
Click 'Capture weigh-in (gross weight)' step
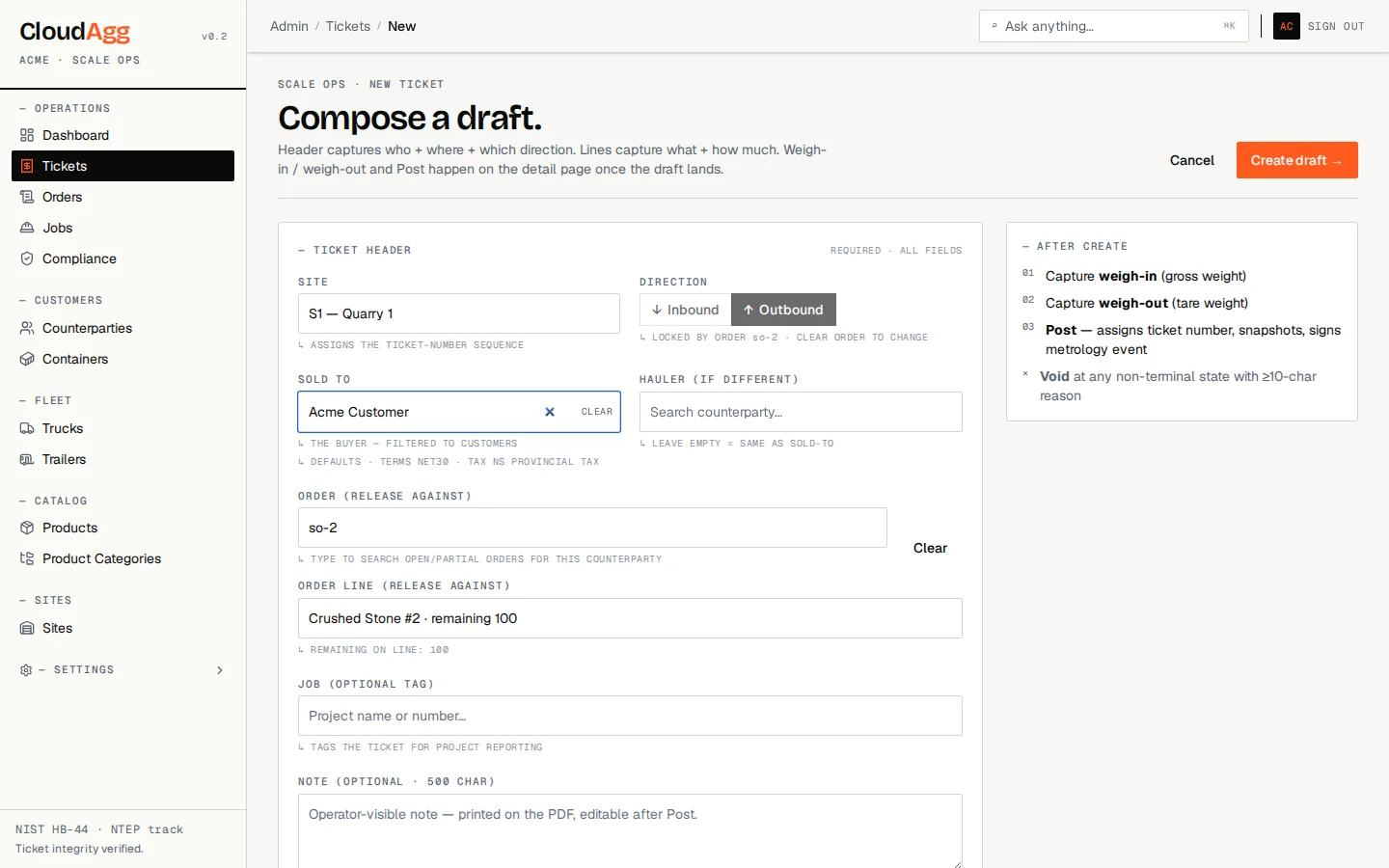pyautogui.click(x=1146, y=276)
